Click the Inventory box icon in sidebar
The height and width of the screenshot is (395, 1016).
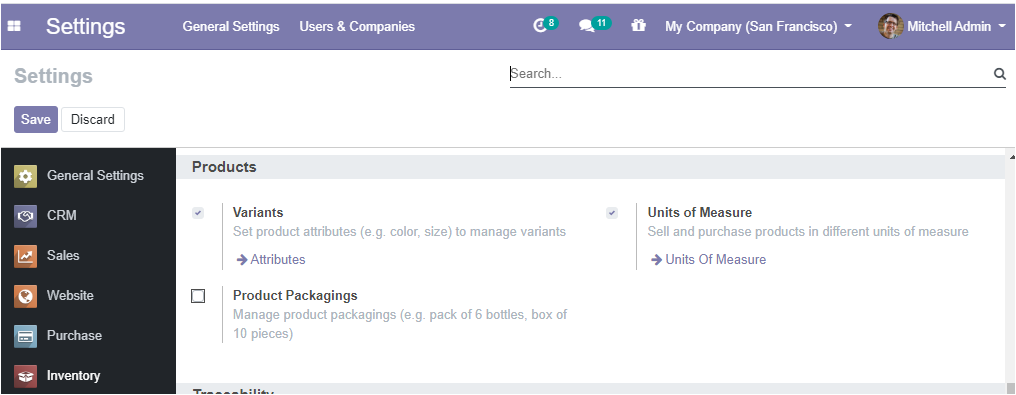(25, 376)
